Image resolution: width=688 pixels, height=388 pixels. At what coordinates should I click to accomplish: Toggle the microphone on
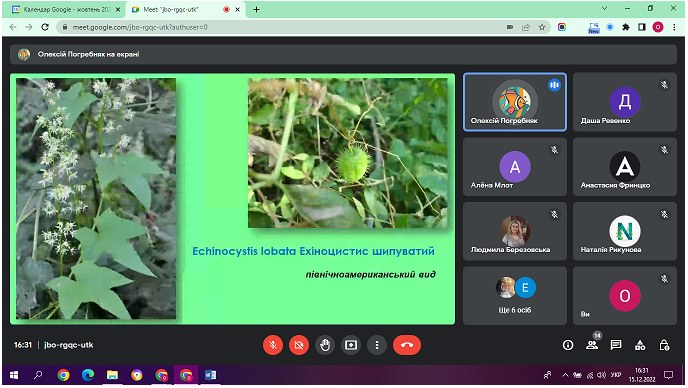tap(273, 345)
